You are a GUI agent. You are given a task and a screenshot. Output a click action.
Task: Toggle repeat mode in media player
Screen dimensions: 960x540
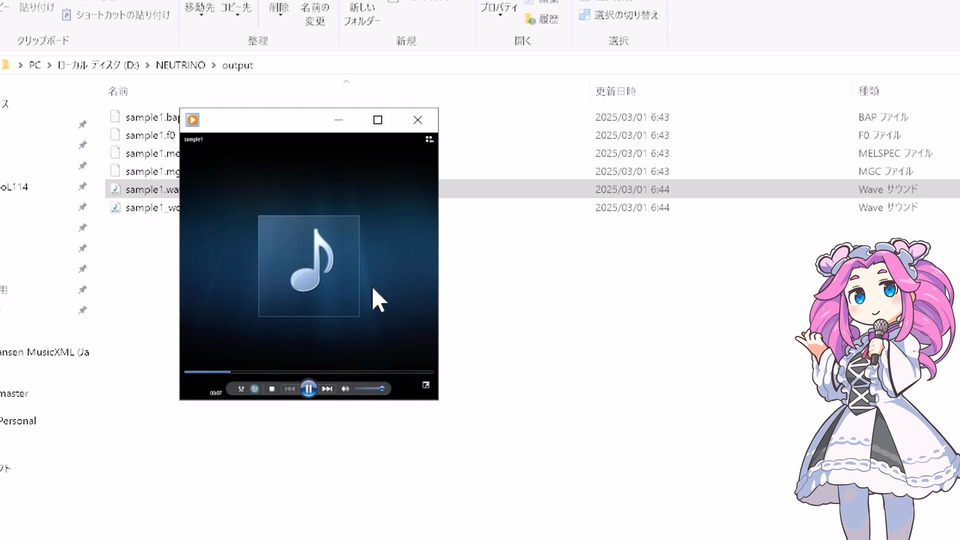(x=255, y=389)
